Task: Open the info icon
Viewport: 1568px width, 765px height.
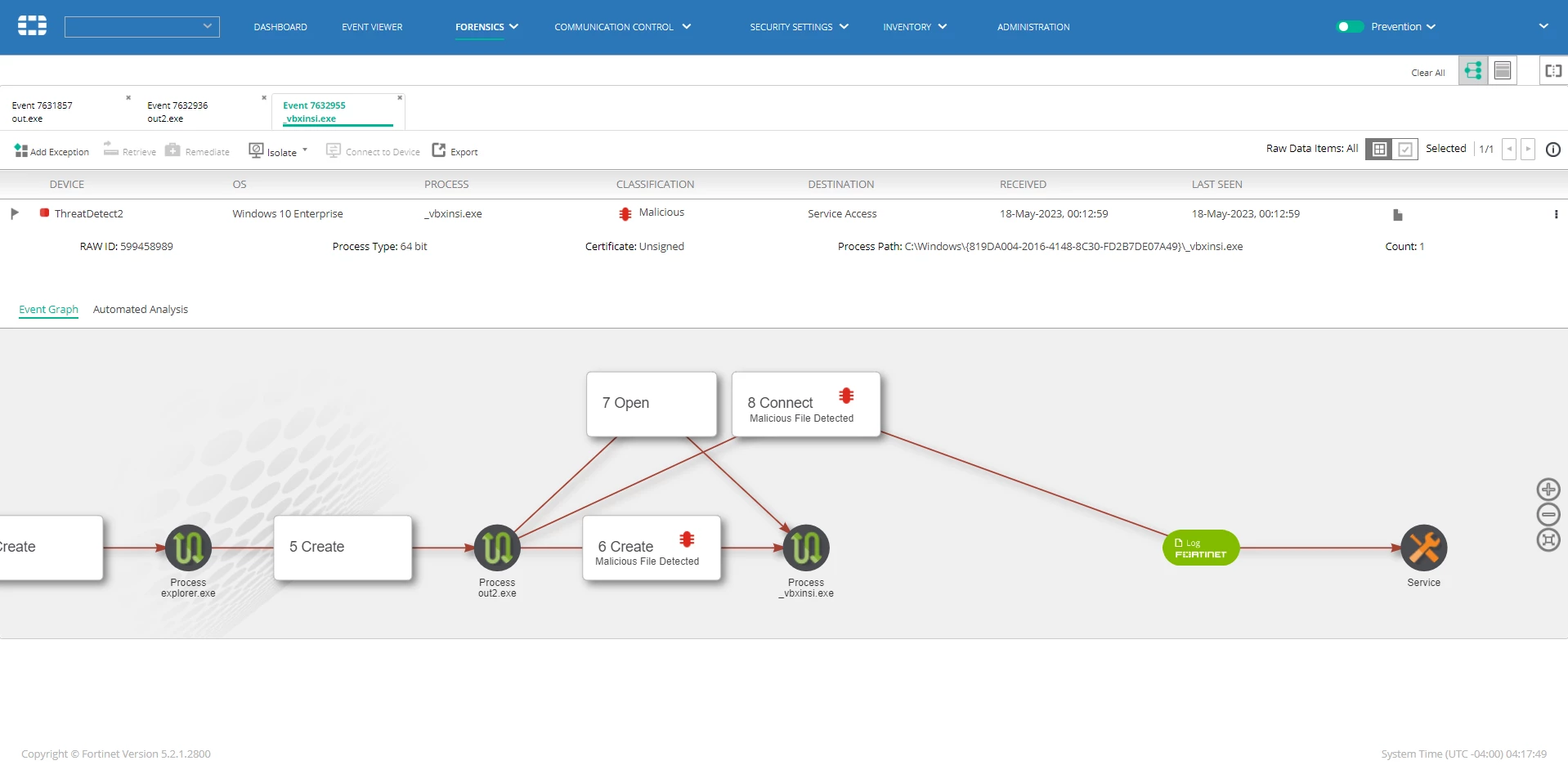Action: [1553, 150]
